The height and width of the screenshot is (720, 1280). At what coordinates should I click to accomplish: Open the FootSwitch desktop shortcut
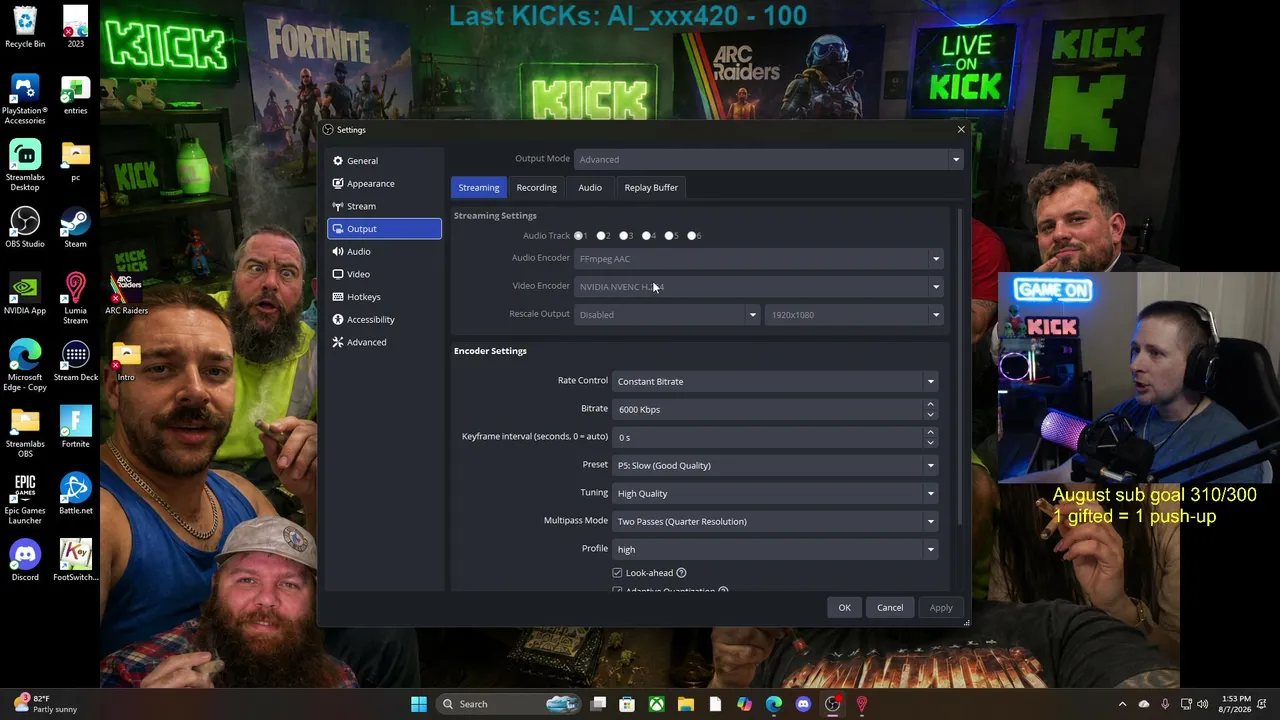[x=75, y=560]
